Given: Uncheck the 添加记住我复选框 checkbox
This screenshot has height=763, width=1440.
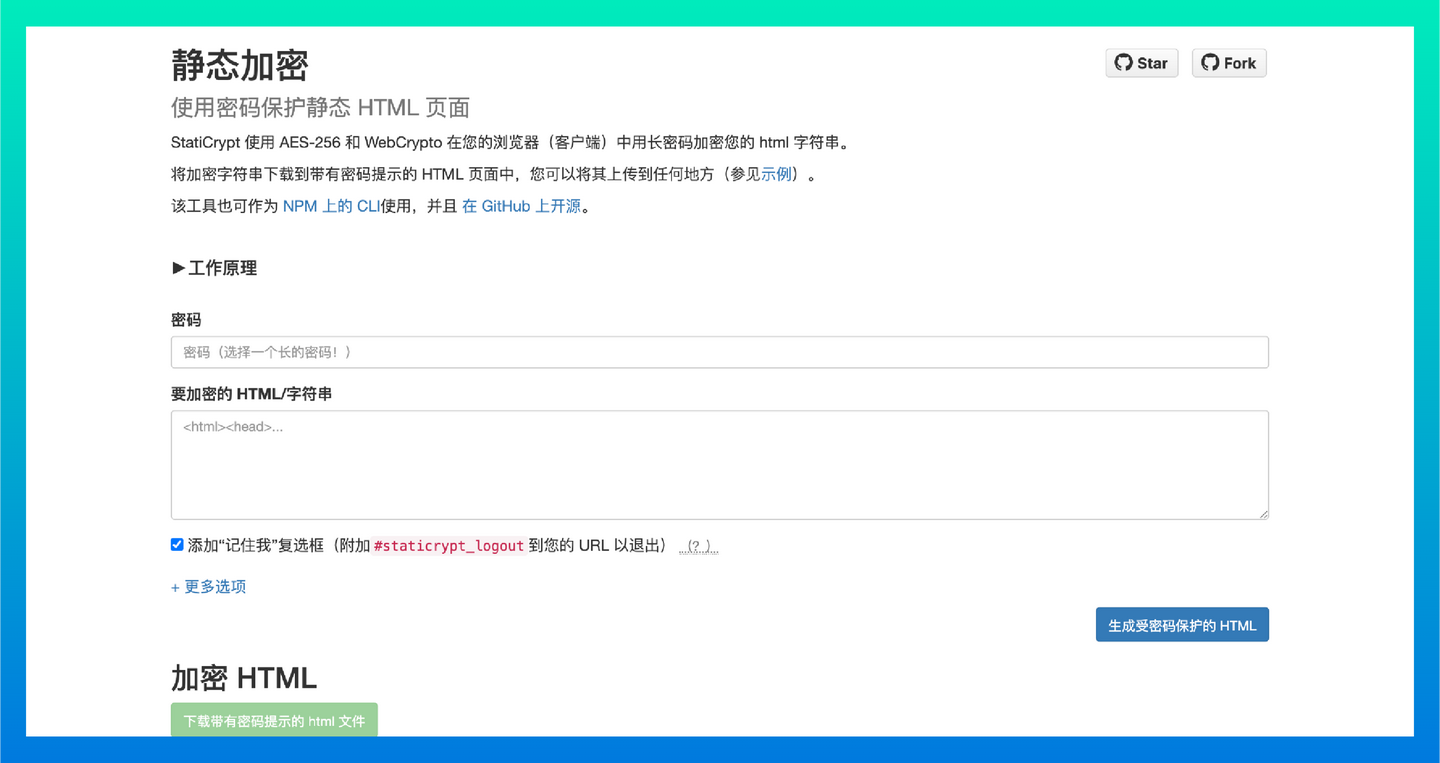Looking at the screenshot, I should coord(177,544).
